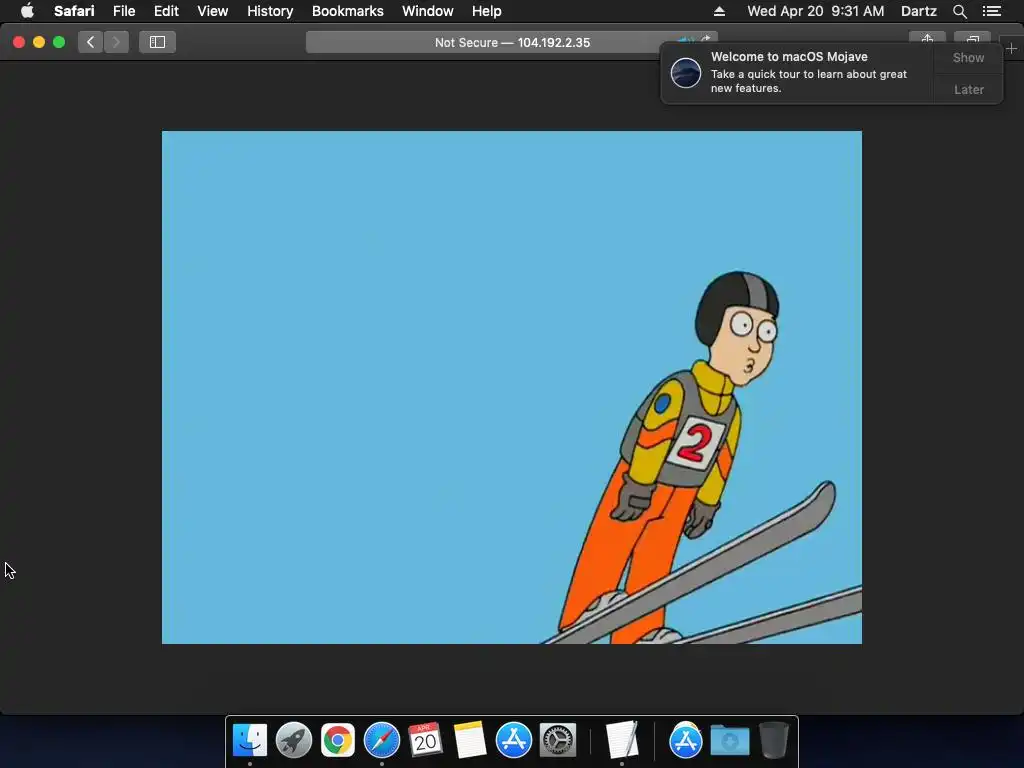Click the green full-screen window button

tap(59, 42)
